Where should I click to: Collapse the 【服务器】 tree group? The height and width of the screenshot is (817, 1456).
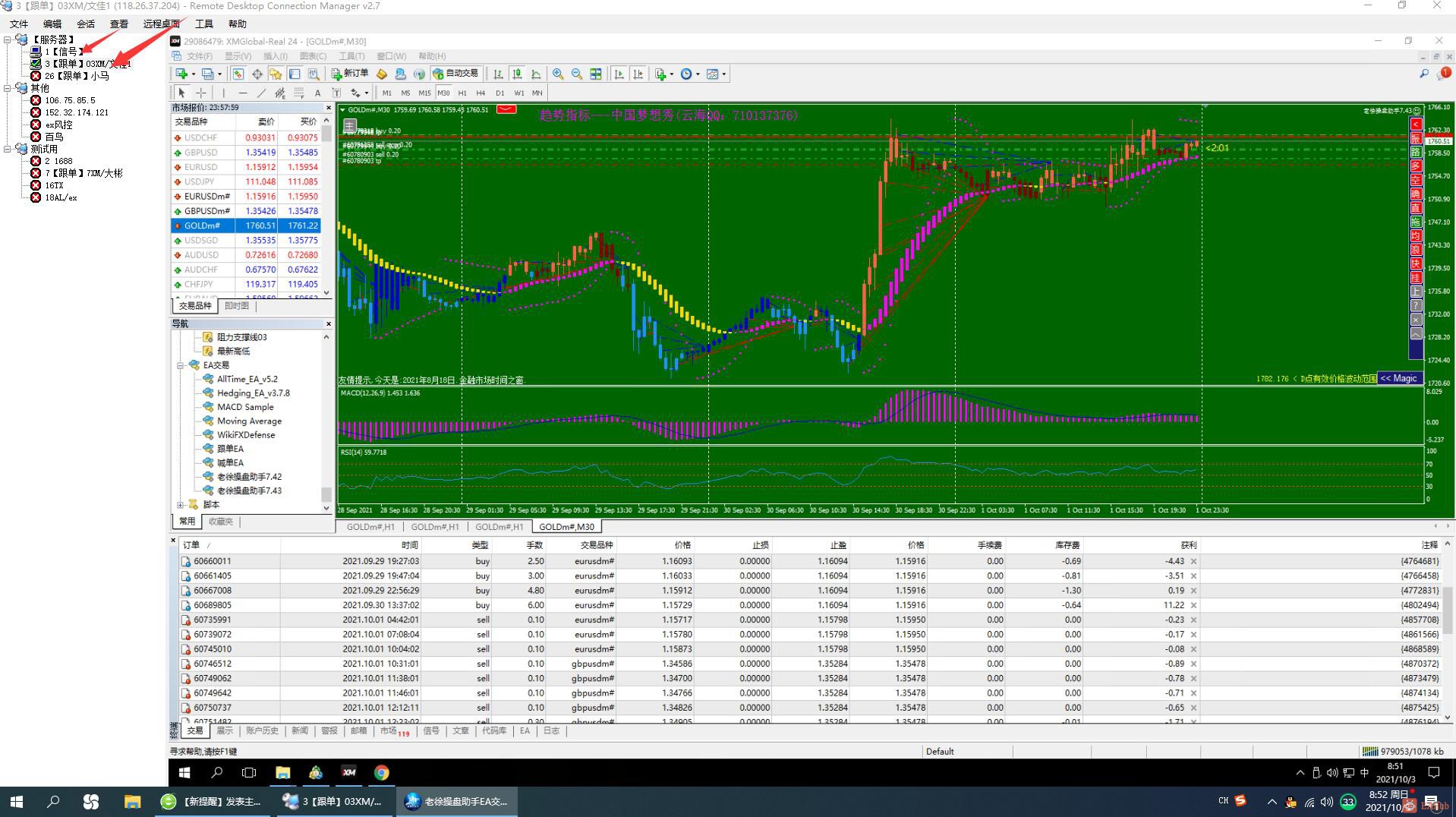point(8,39)
